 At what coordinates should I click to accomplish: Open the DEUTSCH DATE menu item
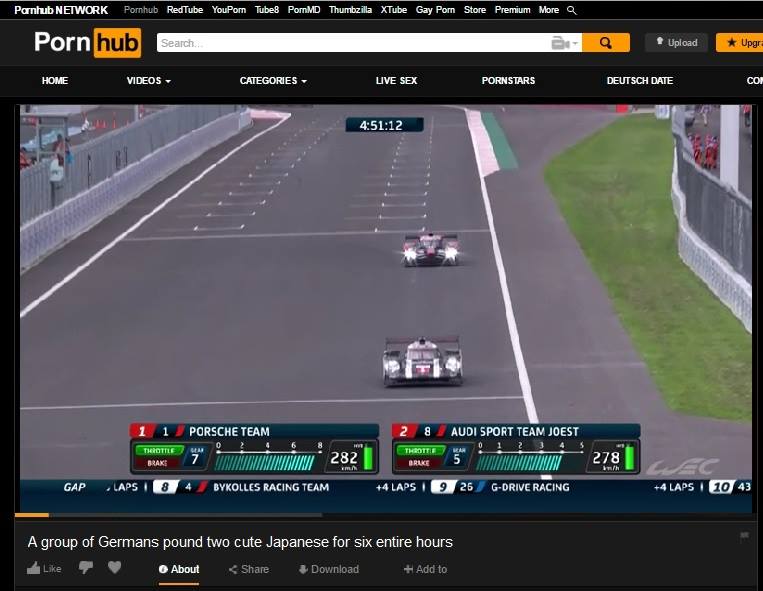639,81
